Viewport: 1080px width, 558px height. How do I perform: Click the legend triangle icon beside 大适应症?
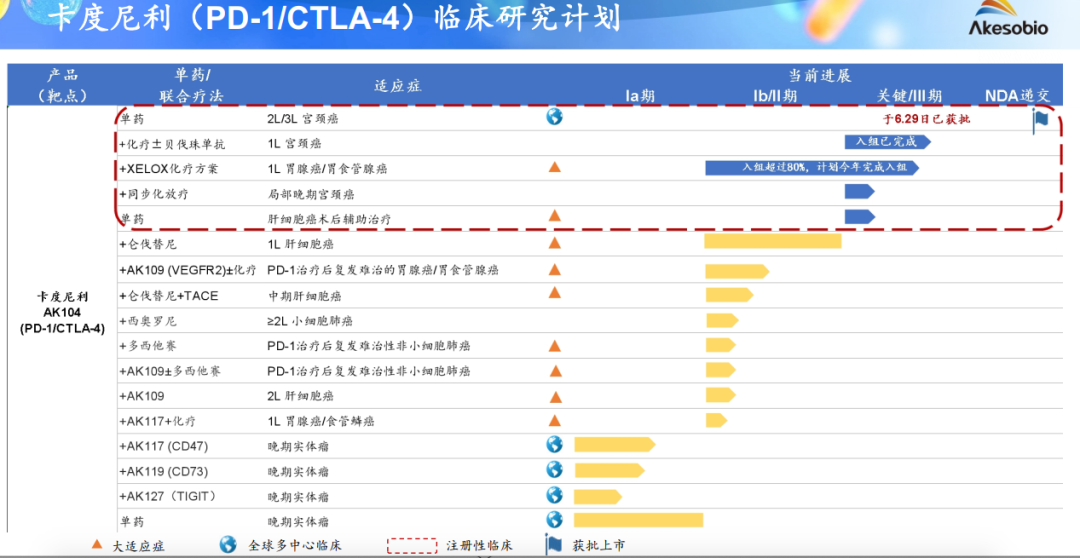(97, 545)
